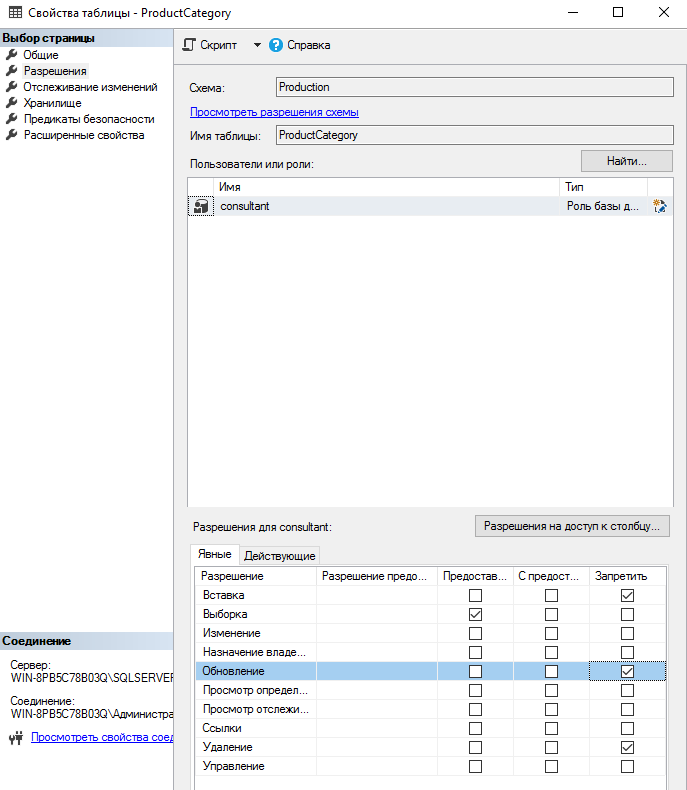
Task: Click the wrench icon beside Хранилище
Action: coord(12,103)
